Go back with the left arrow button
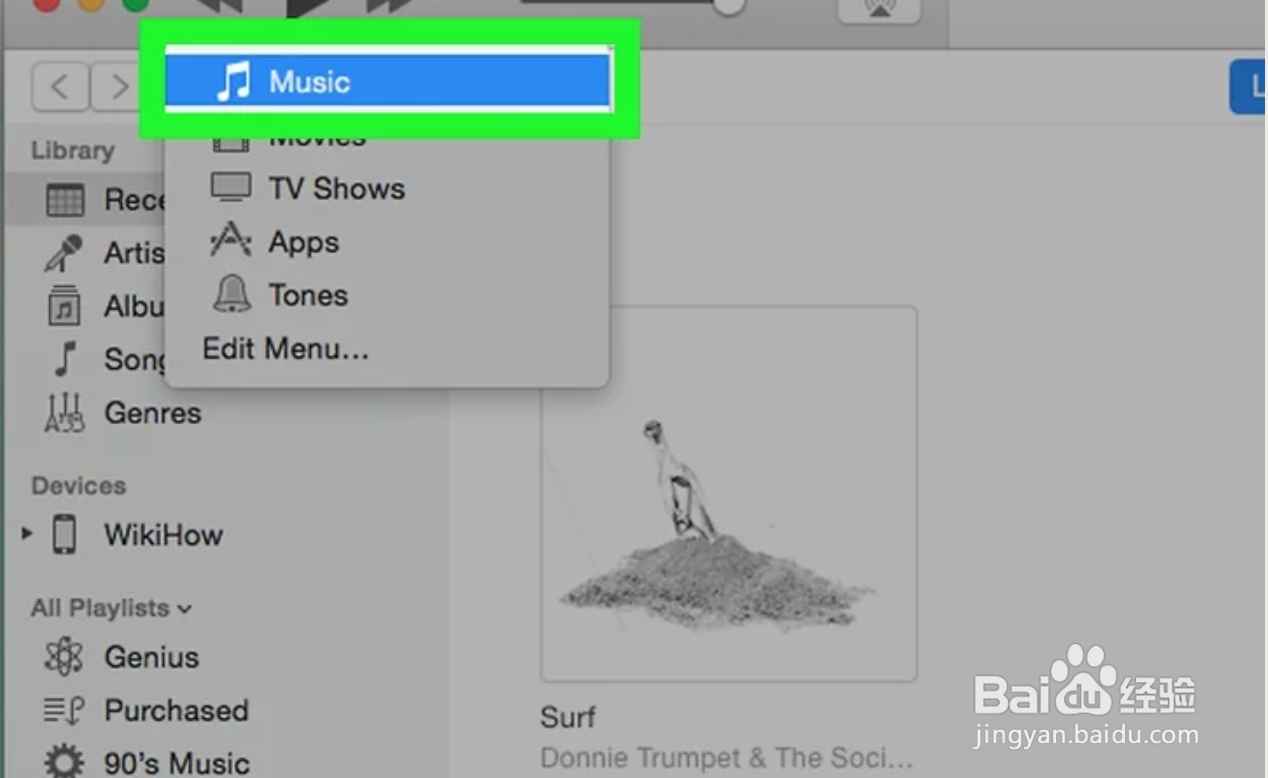This screenshot has height=778, width=1268. click(60, 87)
